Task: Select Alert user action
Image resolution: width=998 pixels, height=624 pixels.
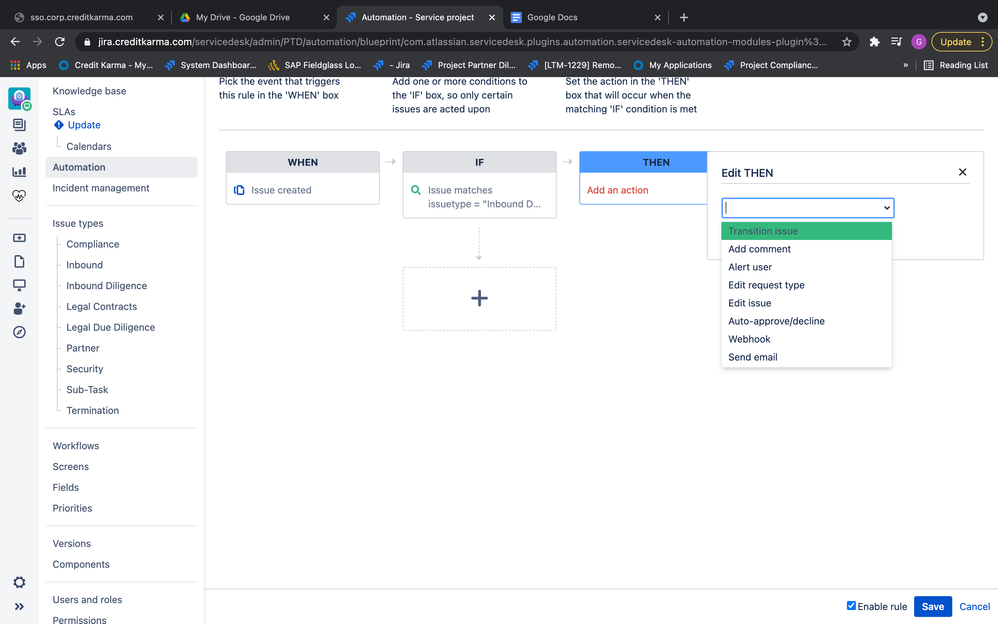Action: 806,267
